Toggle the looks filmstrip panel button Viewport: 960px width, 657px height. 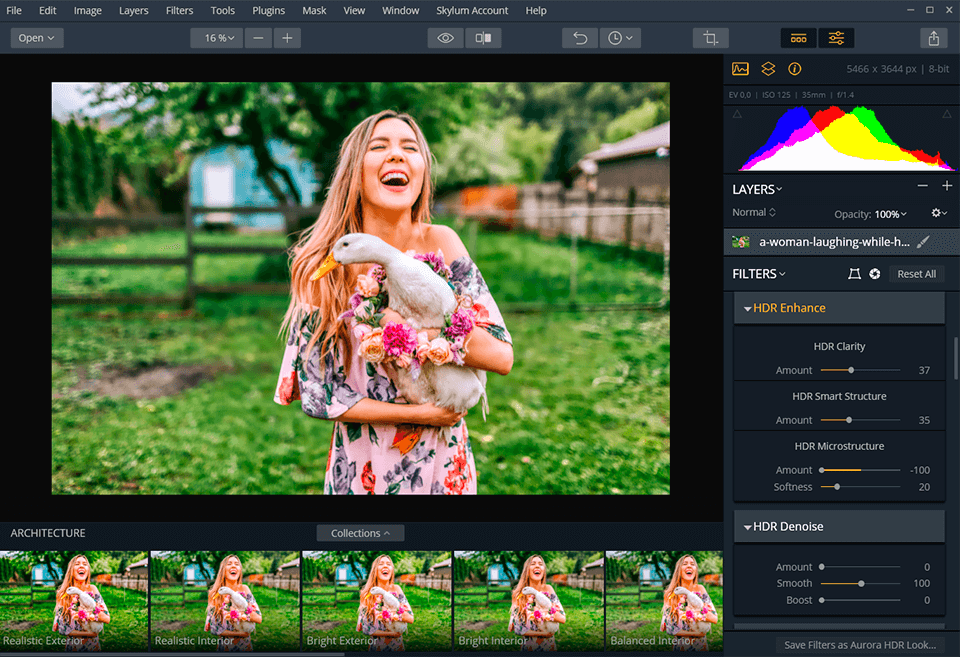coord(798,38)
